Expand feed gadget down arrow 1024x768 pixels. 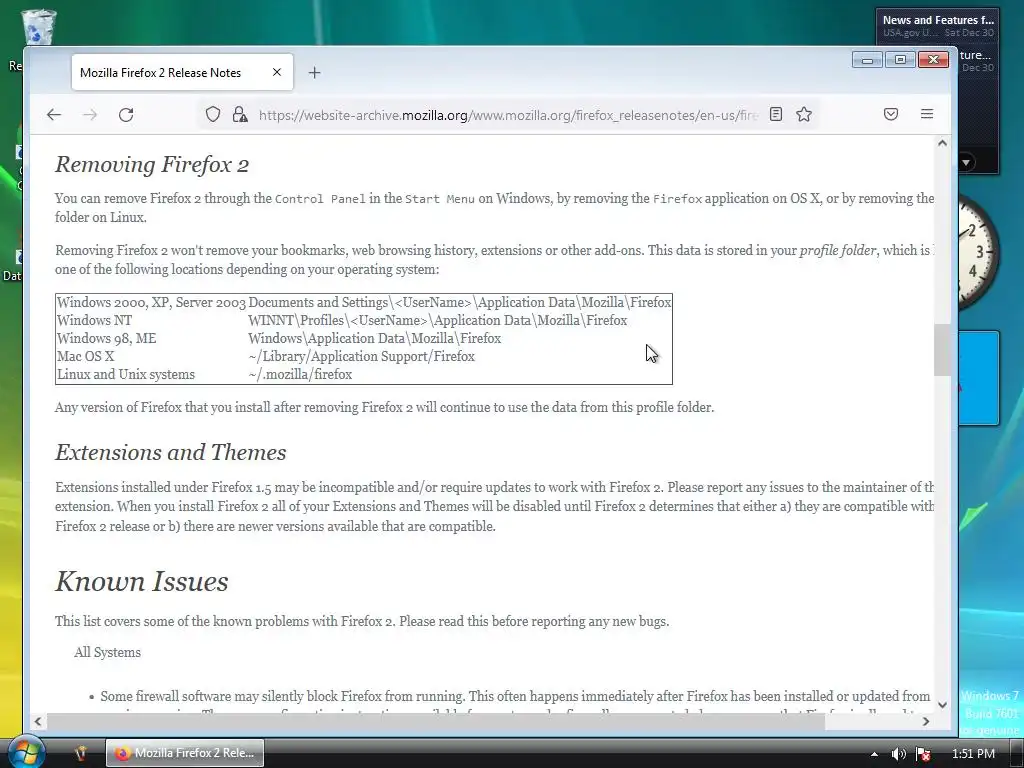point(966,161)
